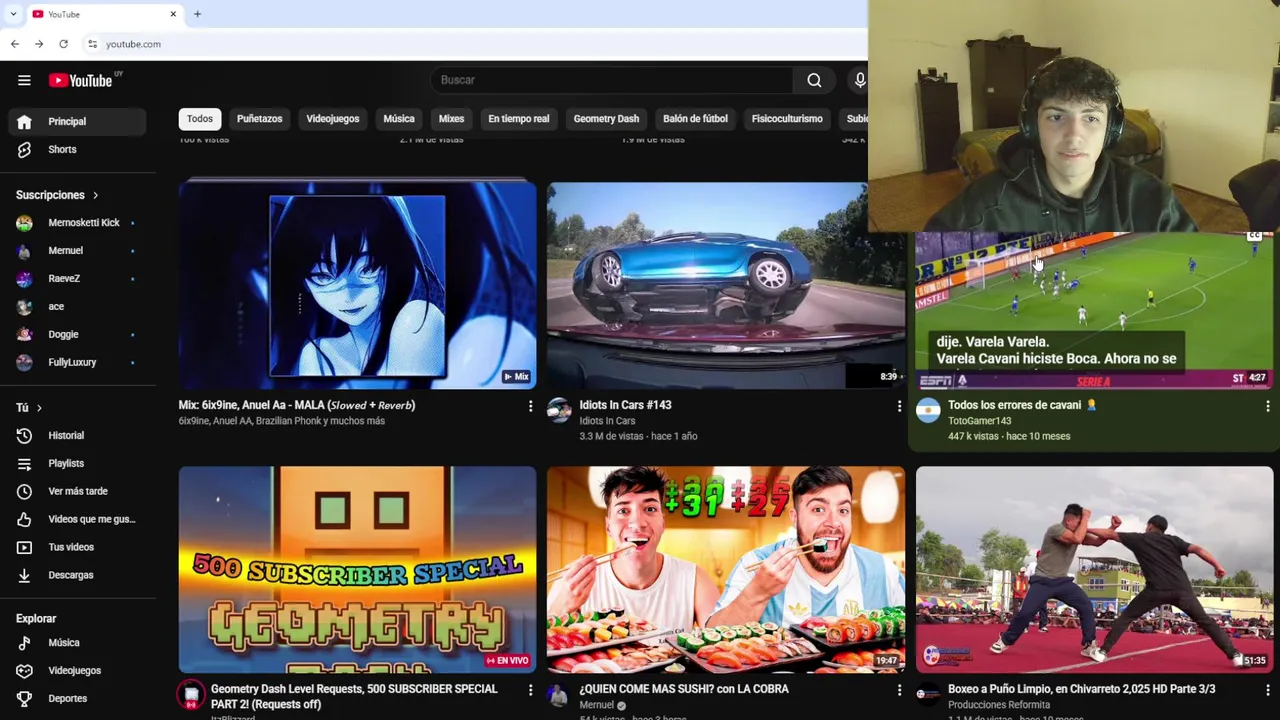This screenshot has width=1280, height=720.
Task: Open options menu for Geometry Dash stream
Action: [530, 690]
